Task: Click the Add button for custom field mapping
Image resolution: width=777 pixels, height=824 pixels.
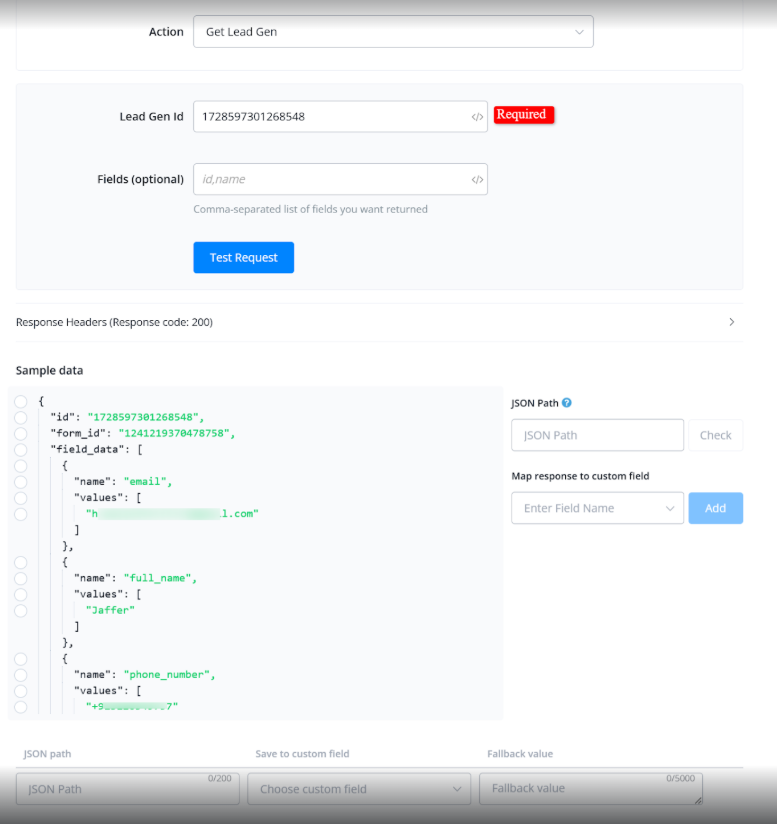Action: [715, 508]
